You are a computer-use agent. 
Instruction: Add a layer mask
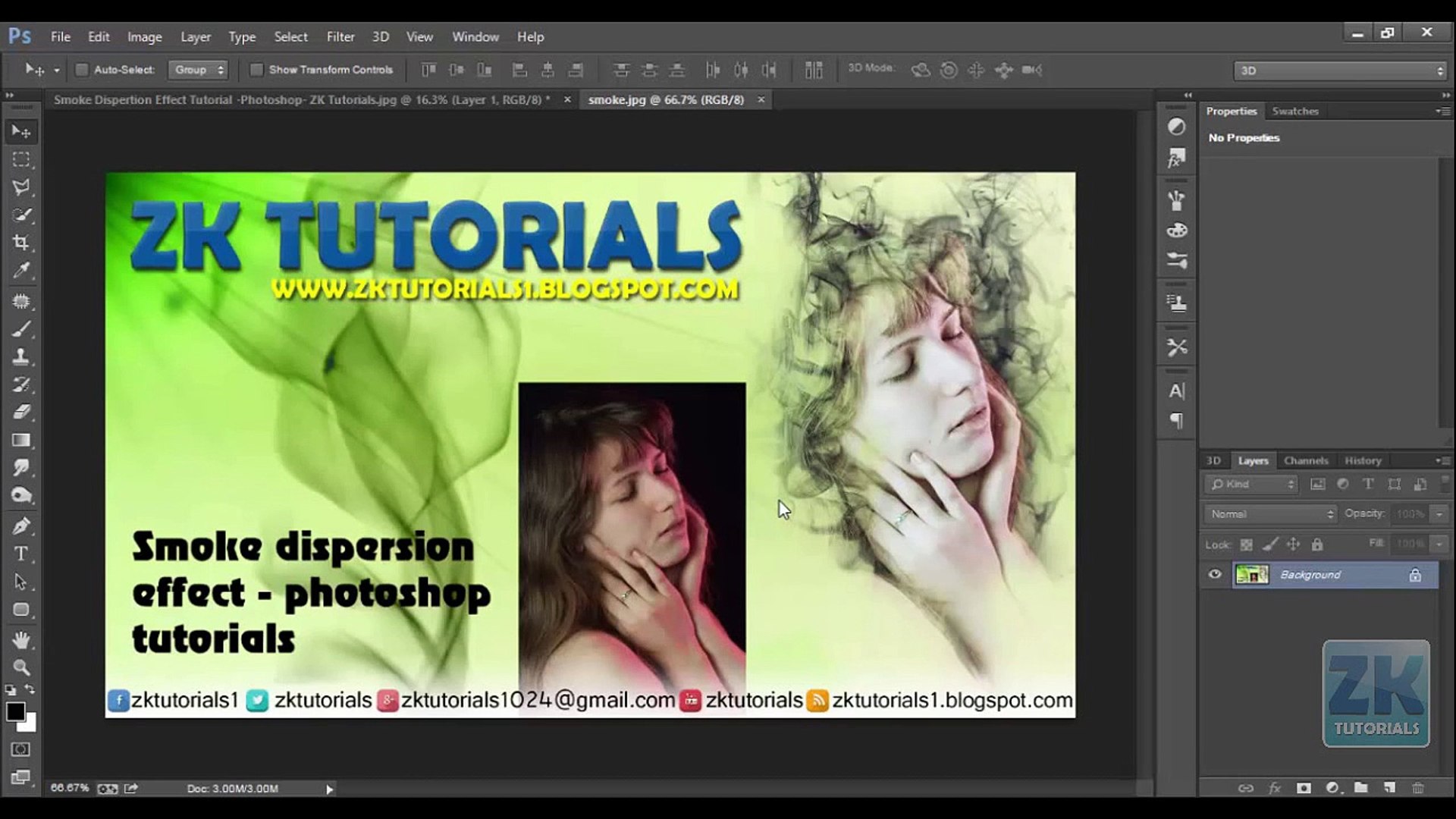click(1304, 788)
